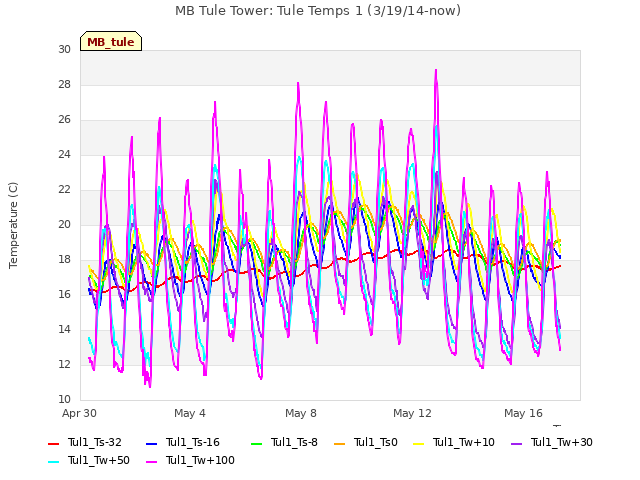This screenshot has width=640, height=480.
Task: Select the Tul1_Tw+10 legend label
Action: click(464, 442)
